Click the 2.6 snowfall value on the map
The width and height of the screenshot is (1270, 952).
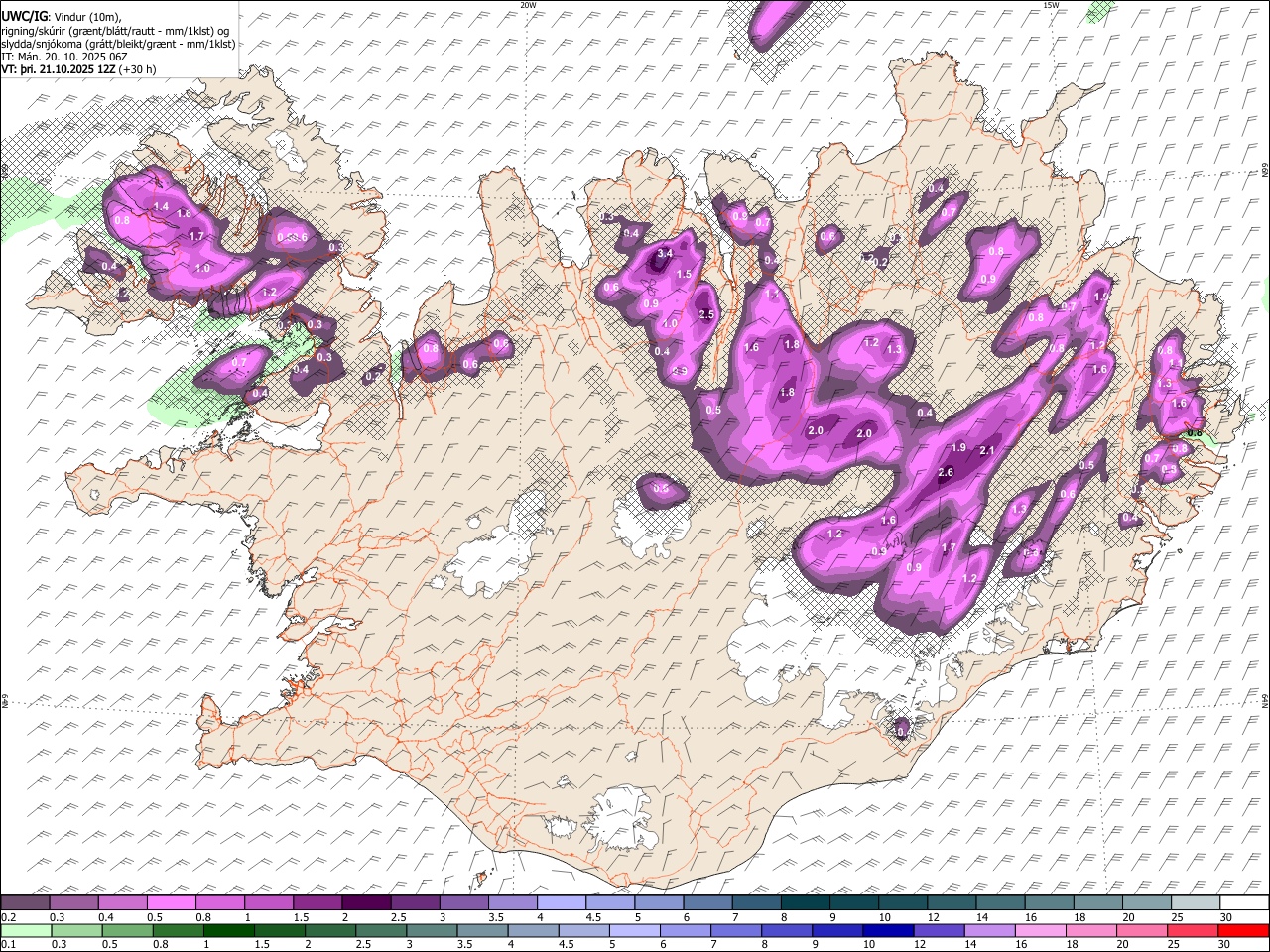point(946,473)
